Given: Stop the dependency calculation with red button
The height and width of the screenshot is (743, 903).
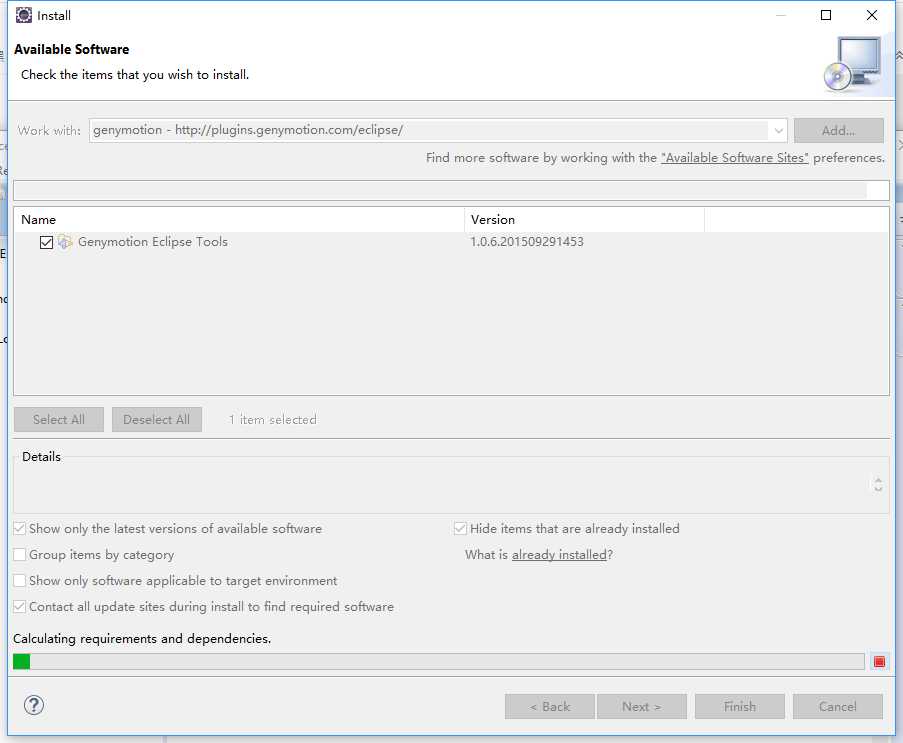Looking at the screenshot, I should [x=879, y=662].
